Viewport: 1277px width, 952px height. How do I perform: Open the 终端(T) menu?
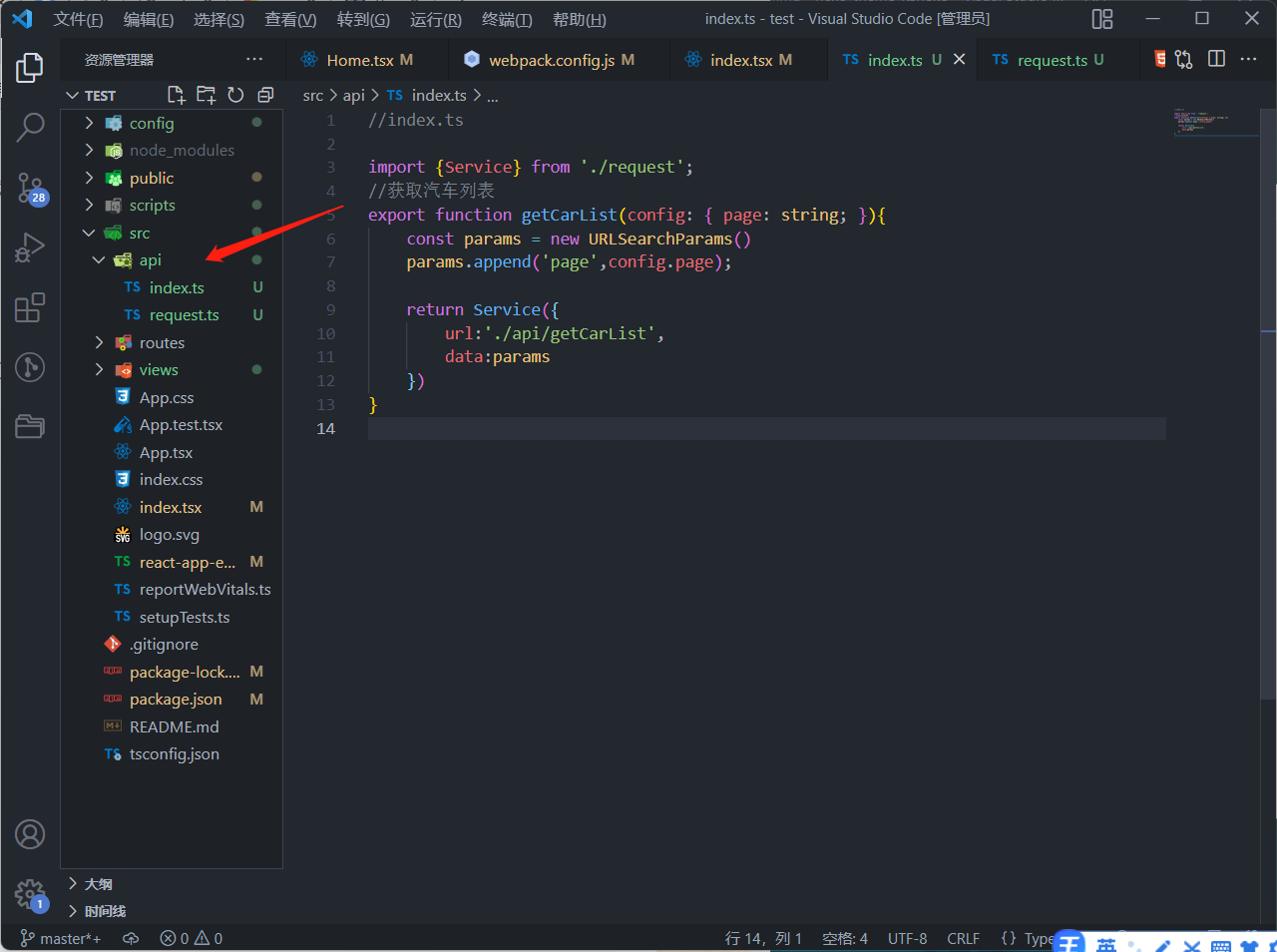pos(507,20)
